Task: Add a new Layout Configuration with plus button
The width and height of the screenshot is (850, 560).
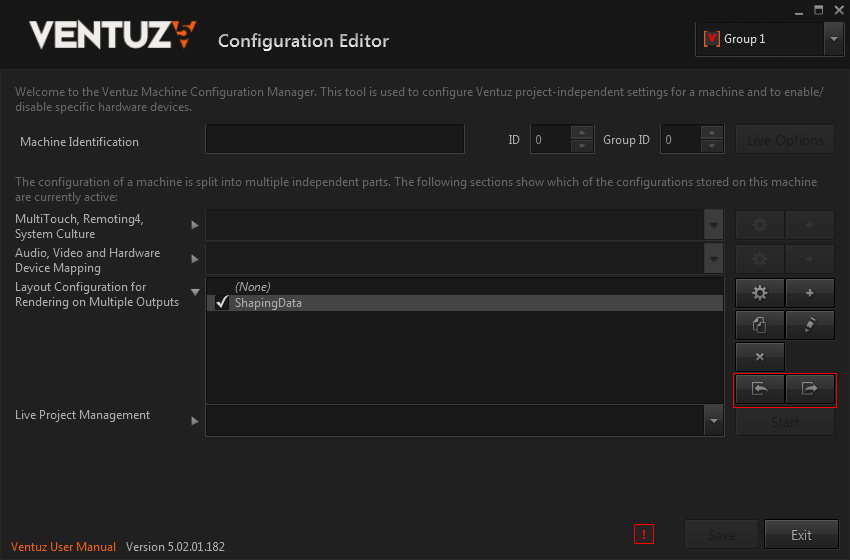Action: (810, 293)
